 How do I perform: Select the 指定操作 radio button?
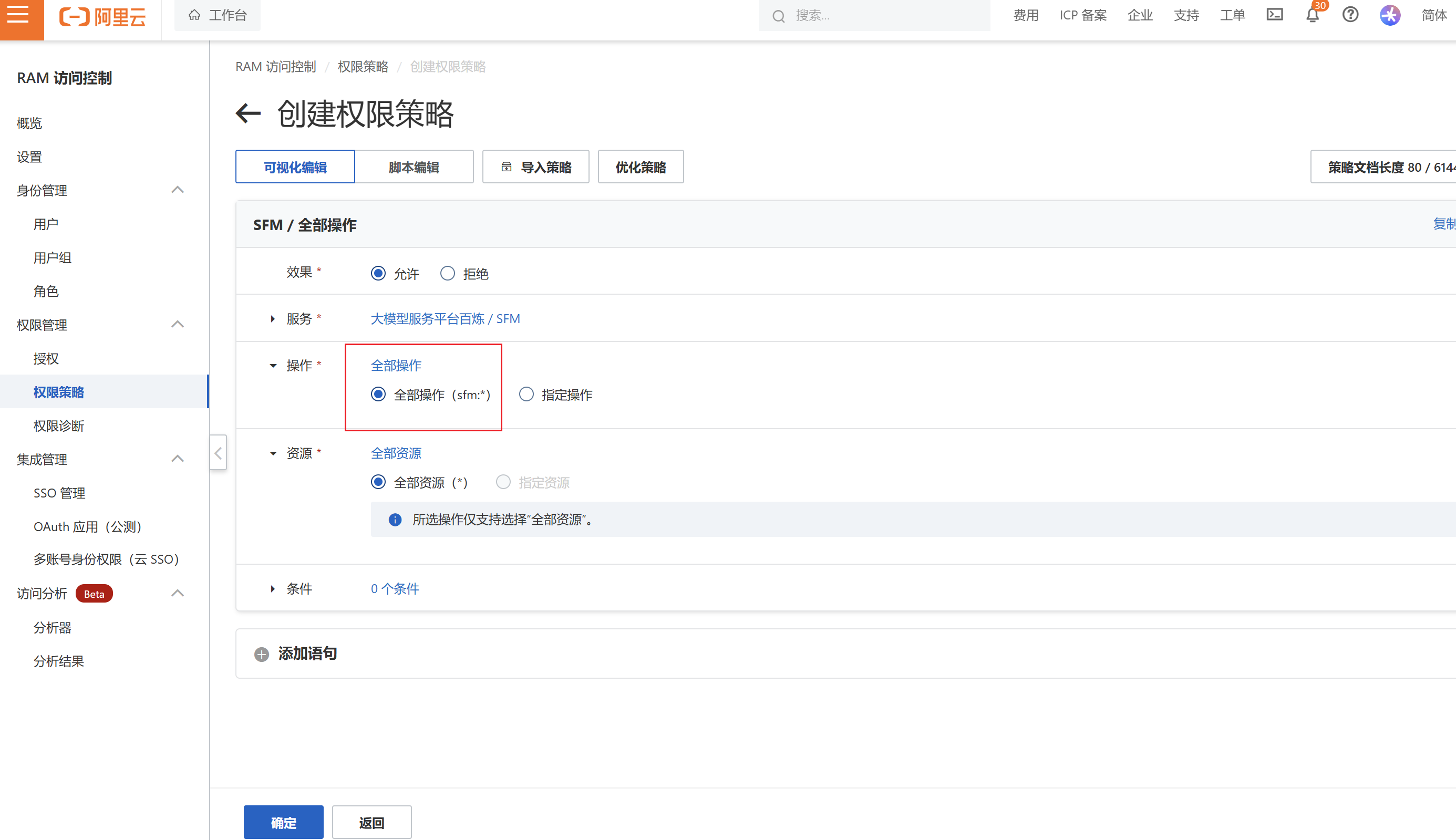tap(526, 395)
